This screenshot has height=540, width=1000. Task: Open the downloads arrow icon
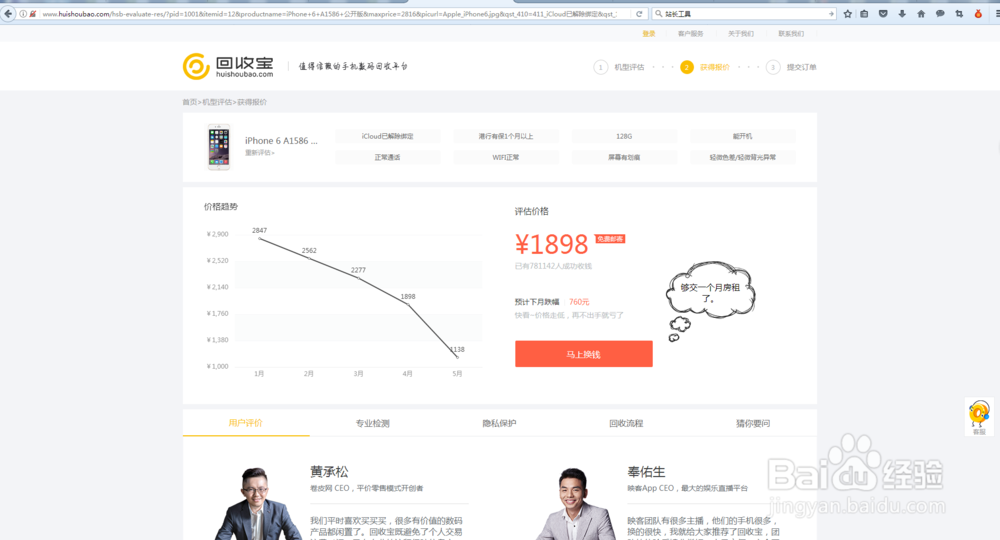coord(902,13)
